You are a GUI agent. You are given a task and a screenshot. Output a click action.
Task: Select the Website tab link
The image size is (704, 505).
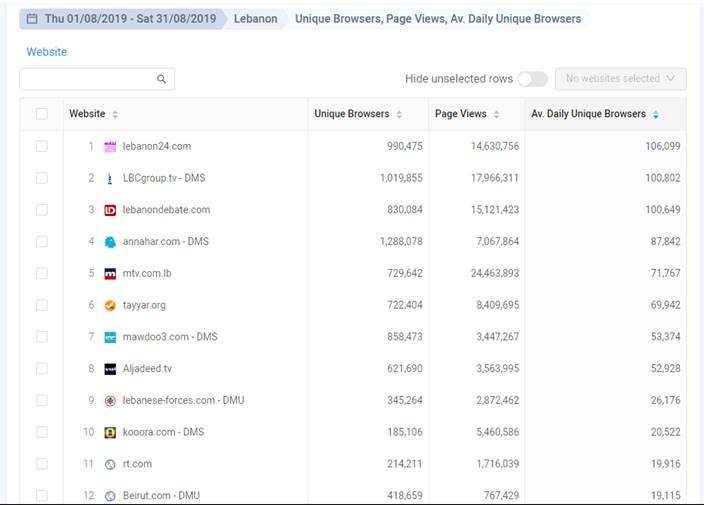[47, 52]
